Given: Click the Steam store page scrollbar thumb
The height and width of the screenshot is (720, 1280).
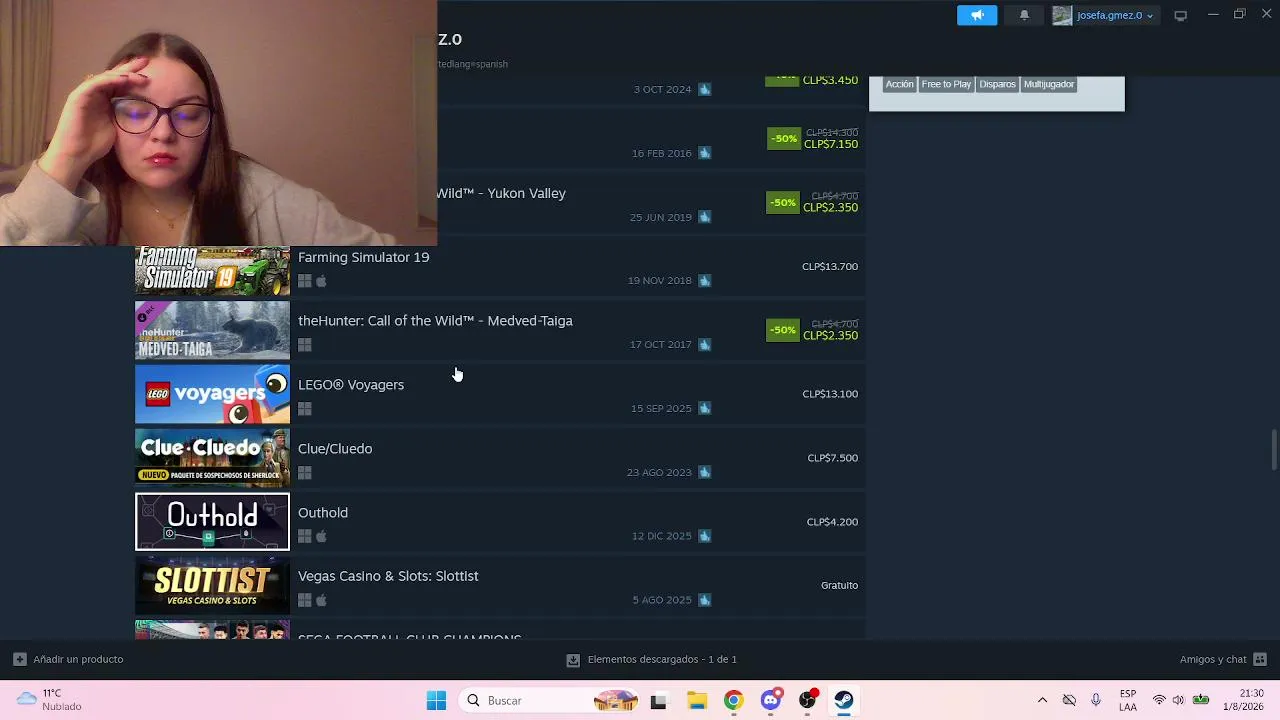Looking at the screenshot, I should coord(1273,449).
